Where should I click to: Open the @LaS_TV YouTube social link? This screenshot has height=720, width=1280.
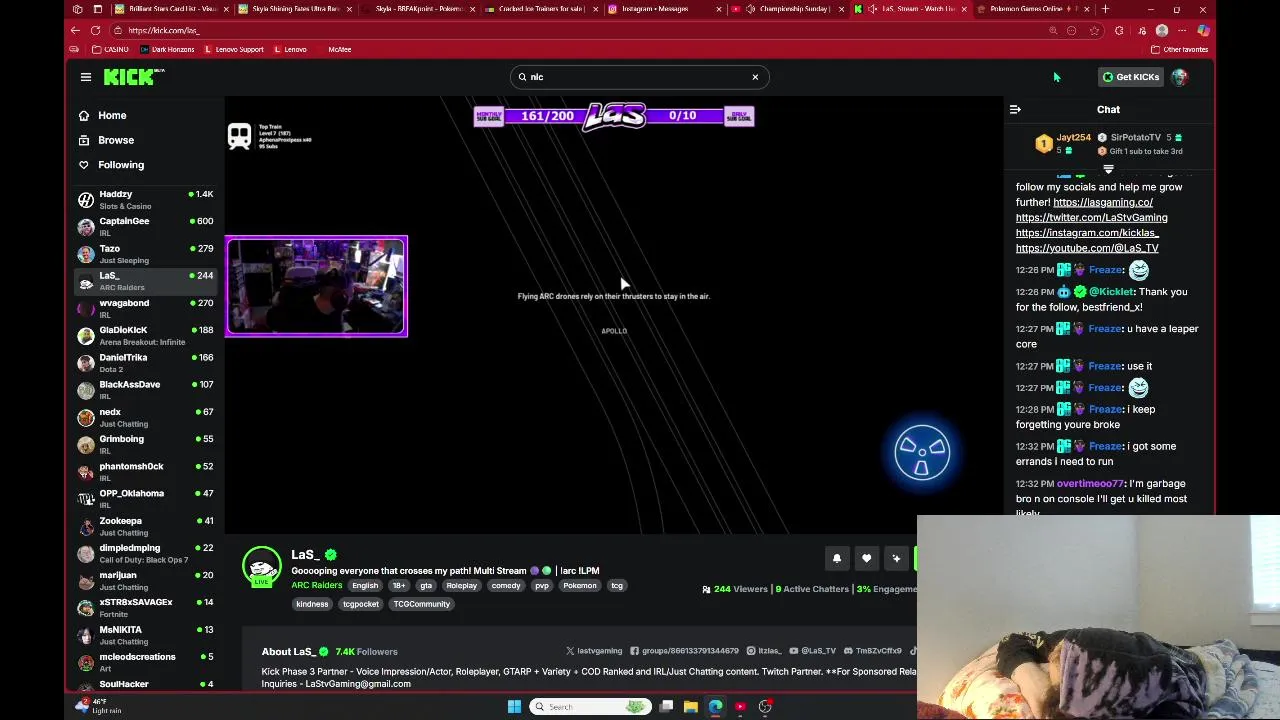coord(812,651)
